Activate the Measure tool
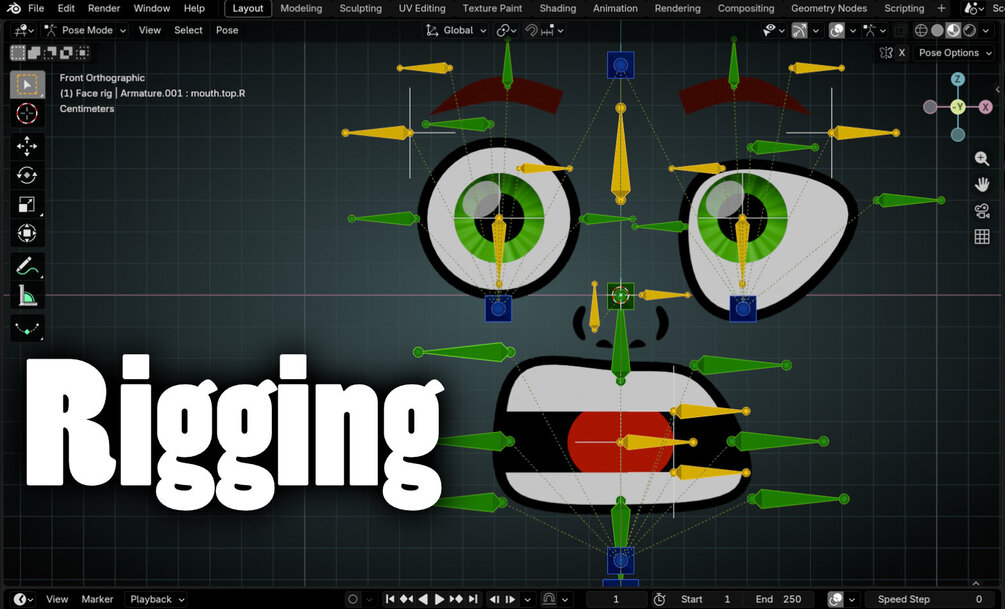 pos(27,296)
